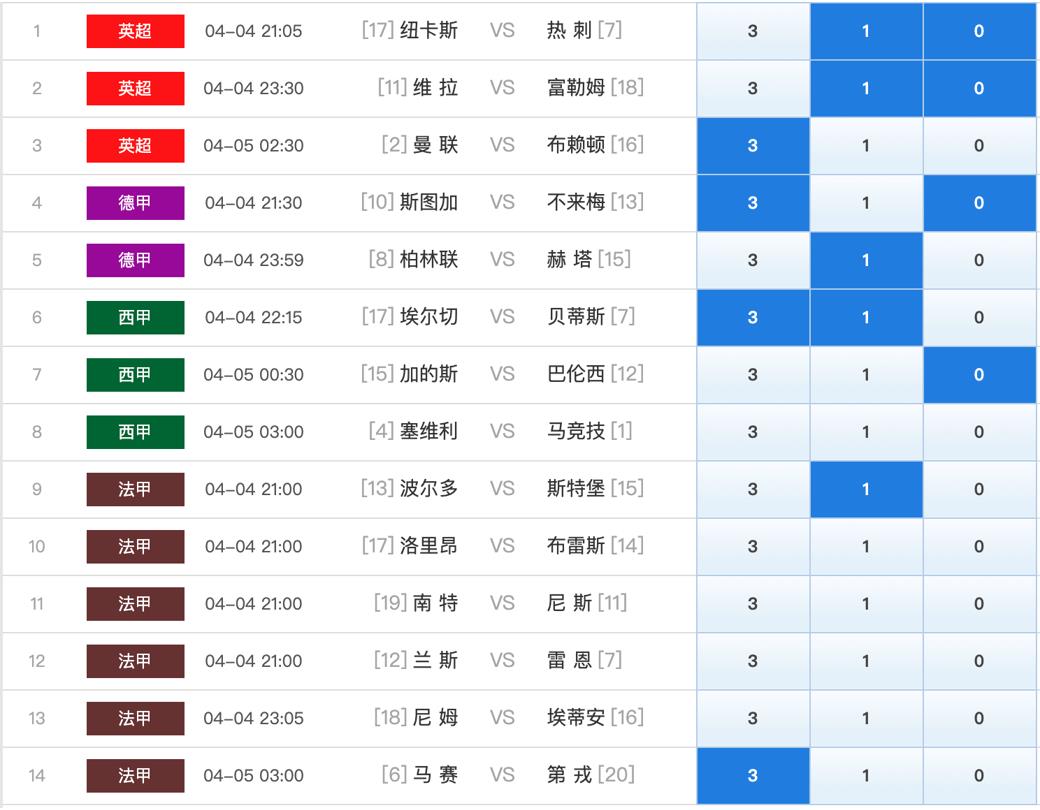Screen dimensions: 1040x810
Task: Open away team 巴伦西 link
Action: pyautogui.click(x=576, y=374)
